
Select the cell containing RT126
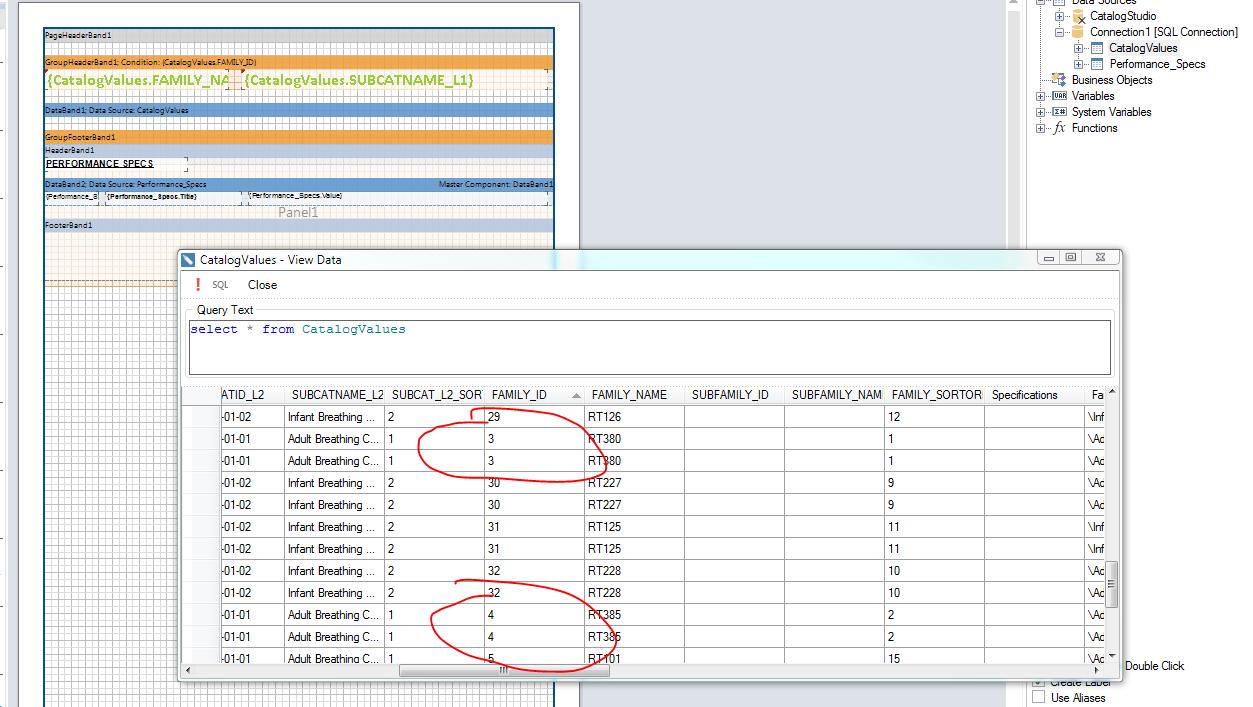click(634, 417)
